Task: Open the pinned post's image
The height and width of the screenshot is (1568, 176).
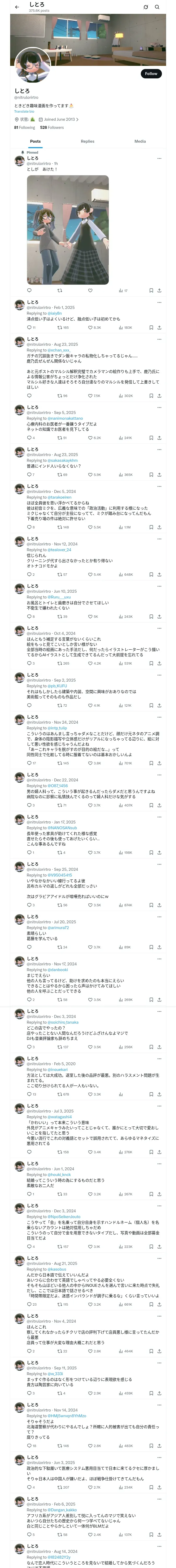Action: 67,230
